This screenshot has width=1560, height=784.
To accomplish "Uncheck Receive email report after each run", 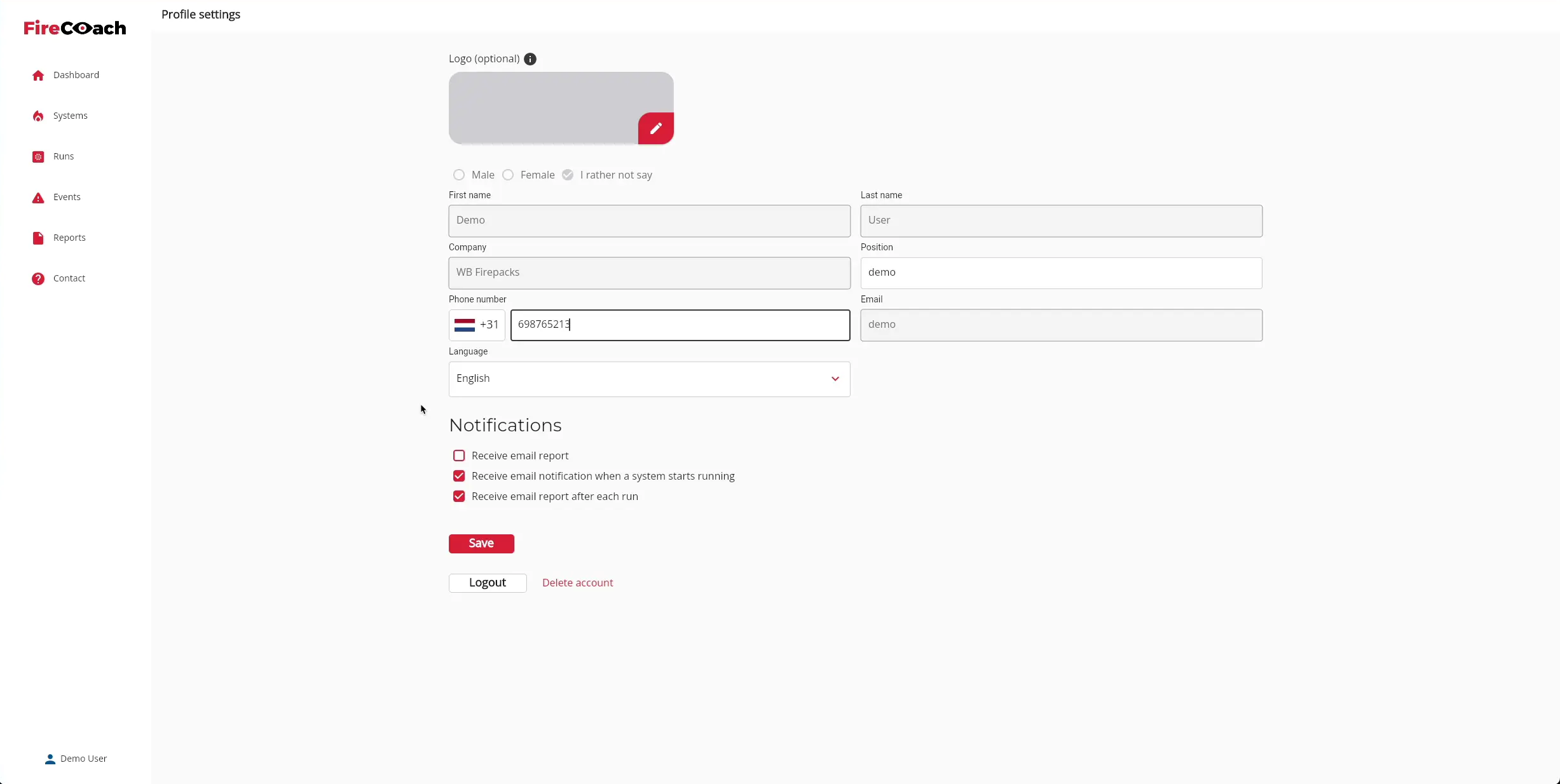I will coord(459,496).
